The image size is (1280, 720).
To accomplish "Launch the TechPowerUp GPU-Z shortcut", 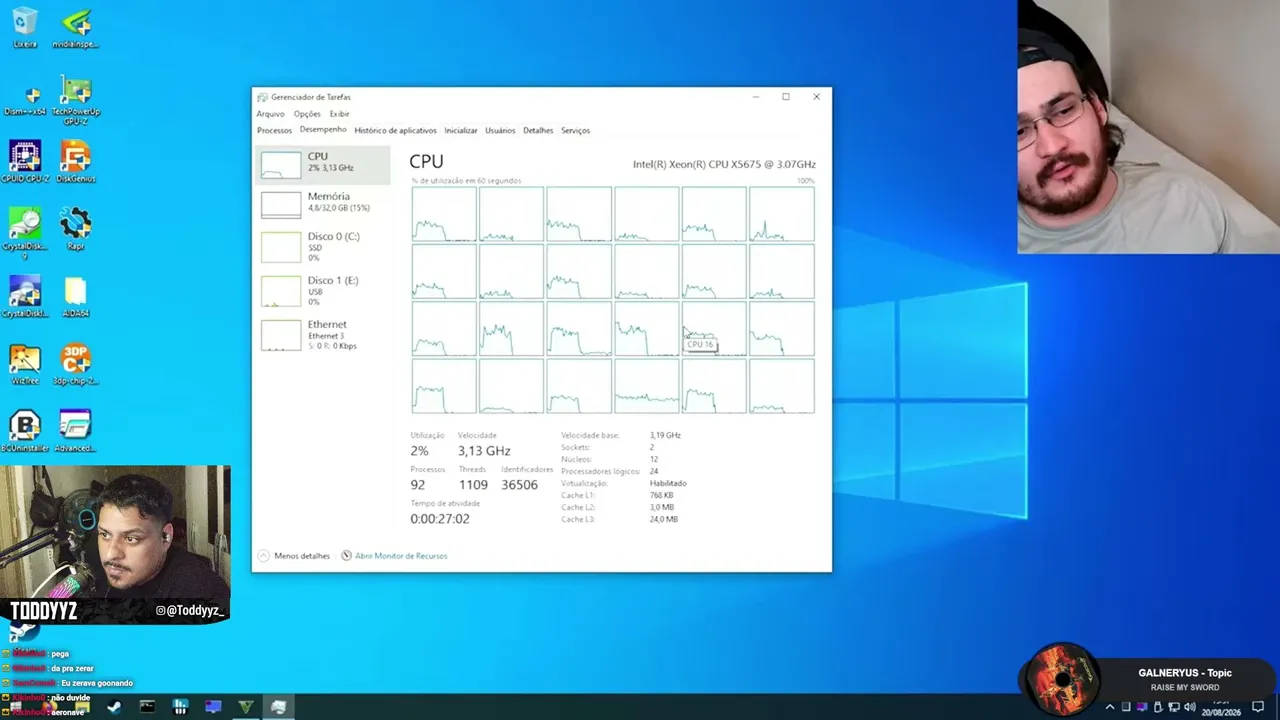I will [x=76, y=101].
